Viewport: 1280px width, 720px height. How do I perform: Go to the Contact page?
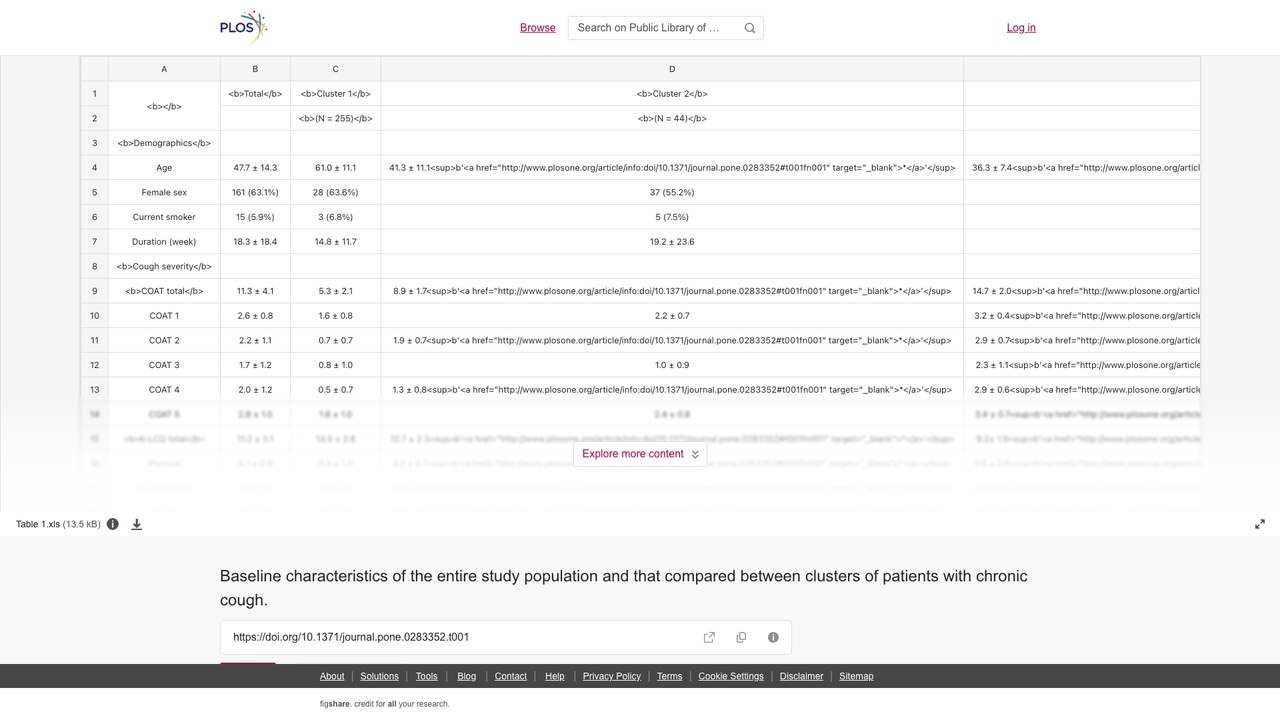[511, 676]
